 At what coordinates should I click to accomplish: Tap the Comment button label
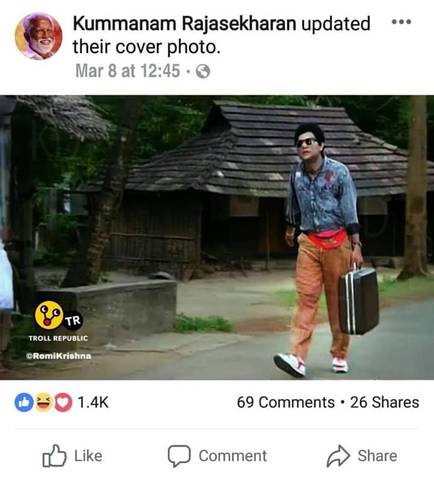click(233, 456)
